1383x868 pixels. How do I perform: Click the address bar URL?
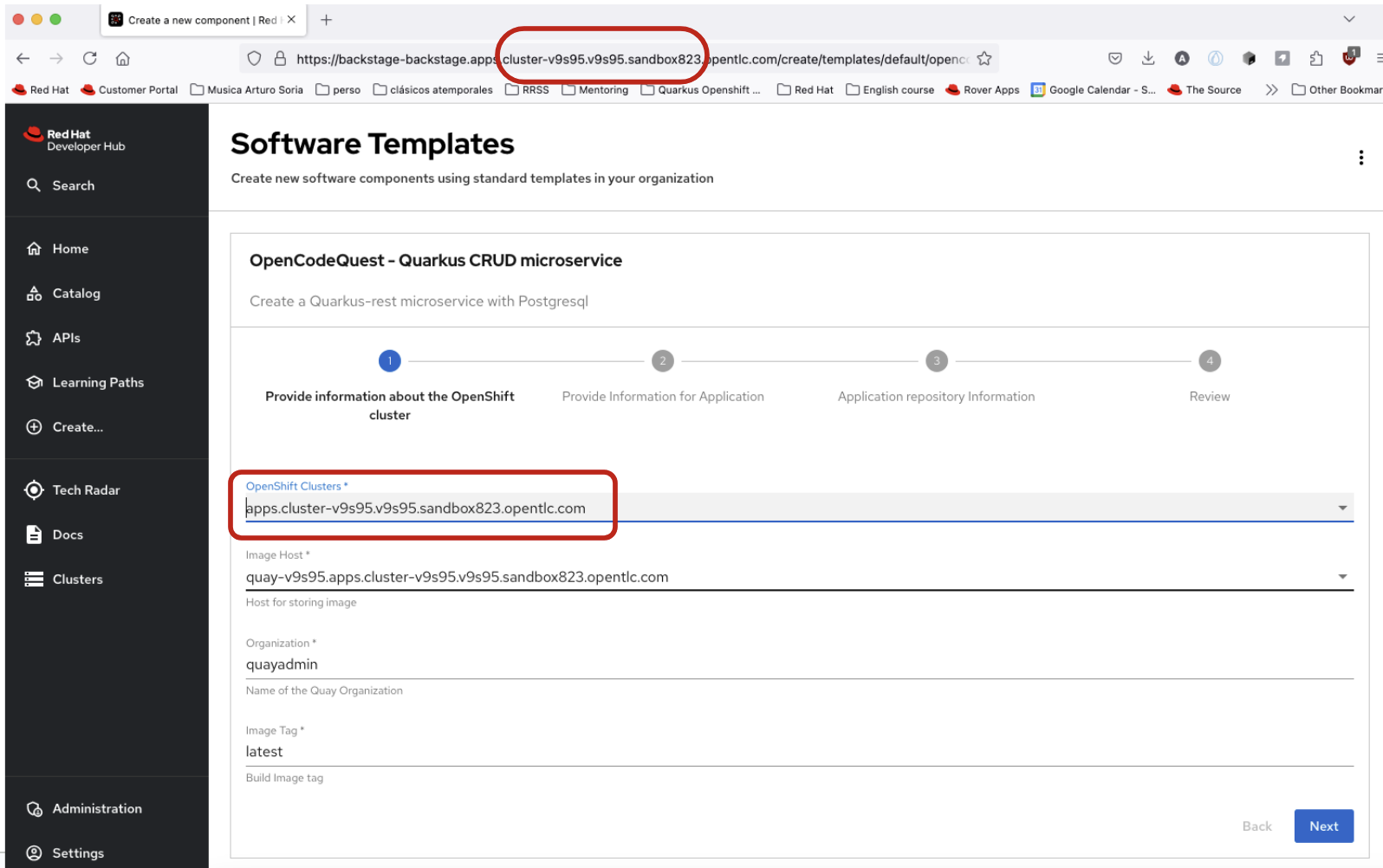coord(633,59)
